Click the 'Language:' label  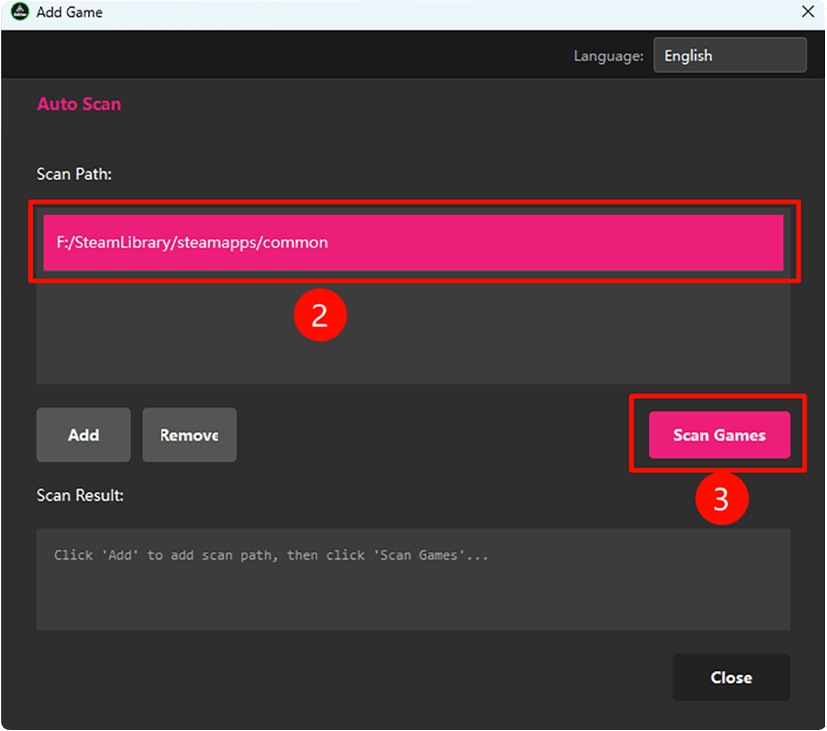(608, 56)
